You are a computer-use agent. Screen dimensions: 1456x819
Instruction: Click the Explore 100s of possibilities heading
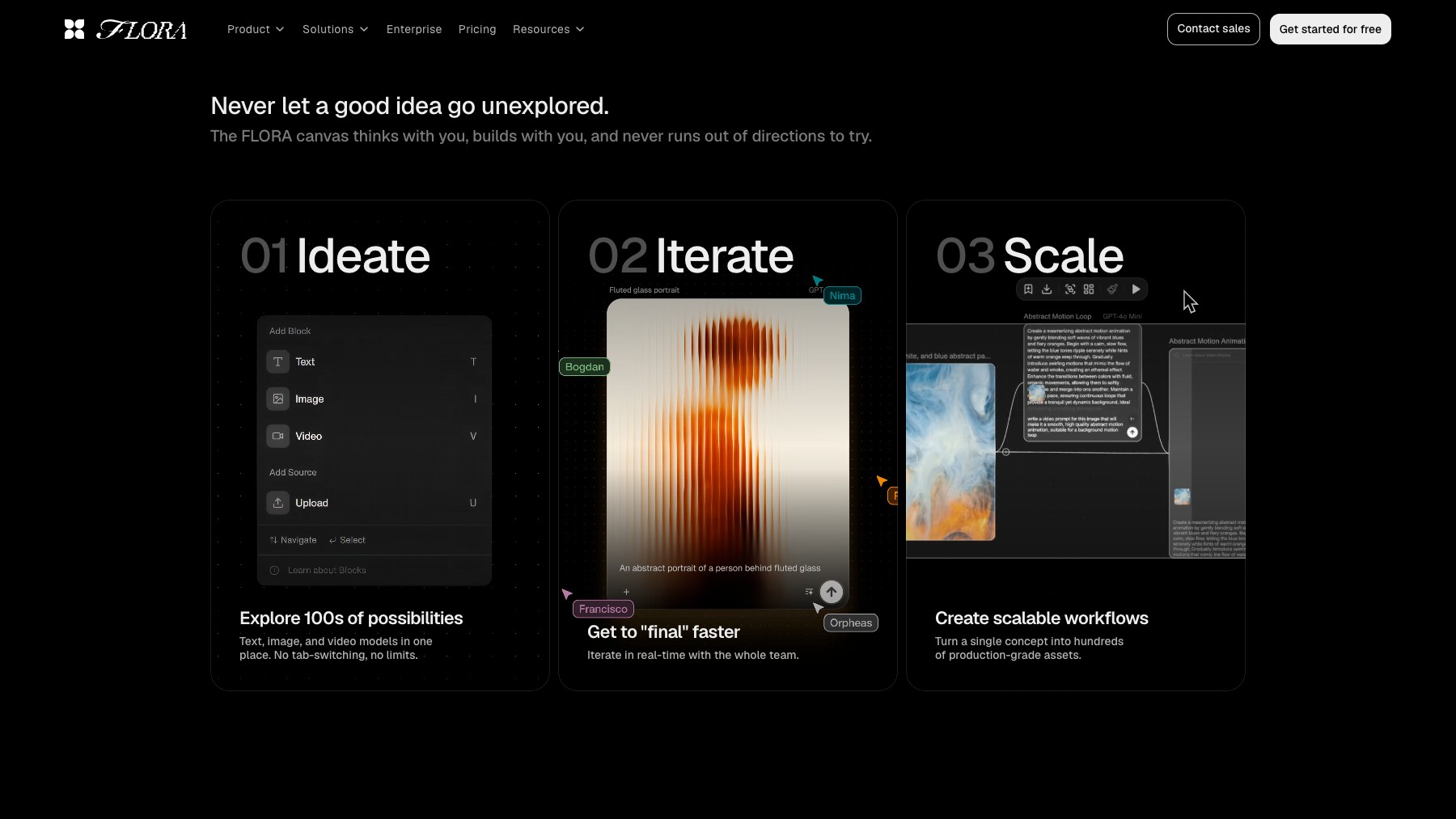tap(351, 618)
